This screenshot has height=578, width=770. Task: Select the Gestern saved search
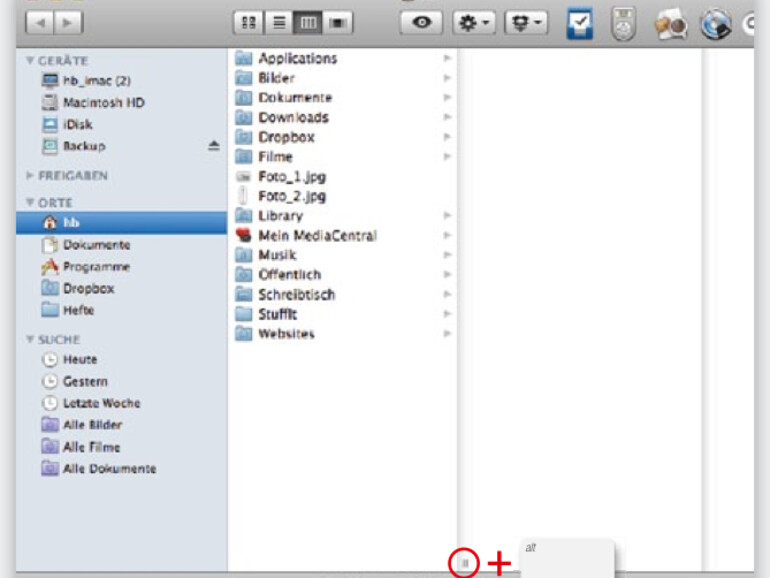(121, 381)
